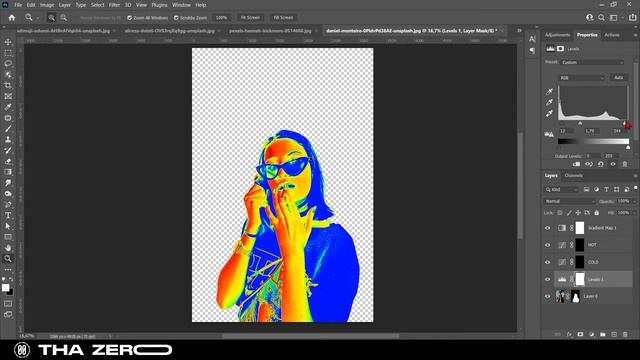Open the Opacity value dropdown

[634, 201]
